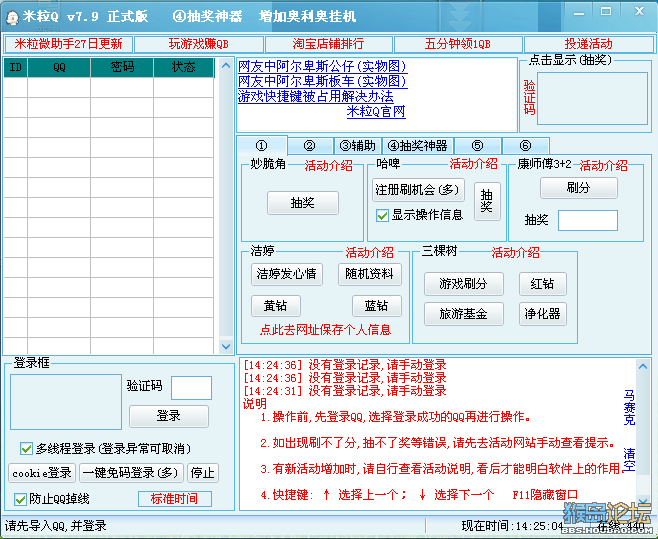Click log panel scroll up arrow
658x539 pixels.
642,366
